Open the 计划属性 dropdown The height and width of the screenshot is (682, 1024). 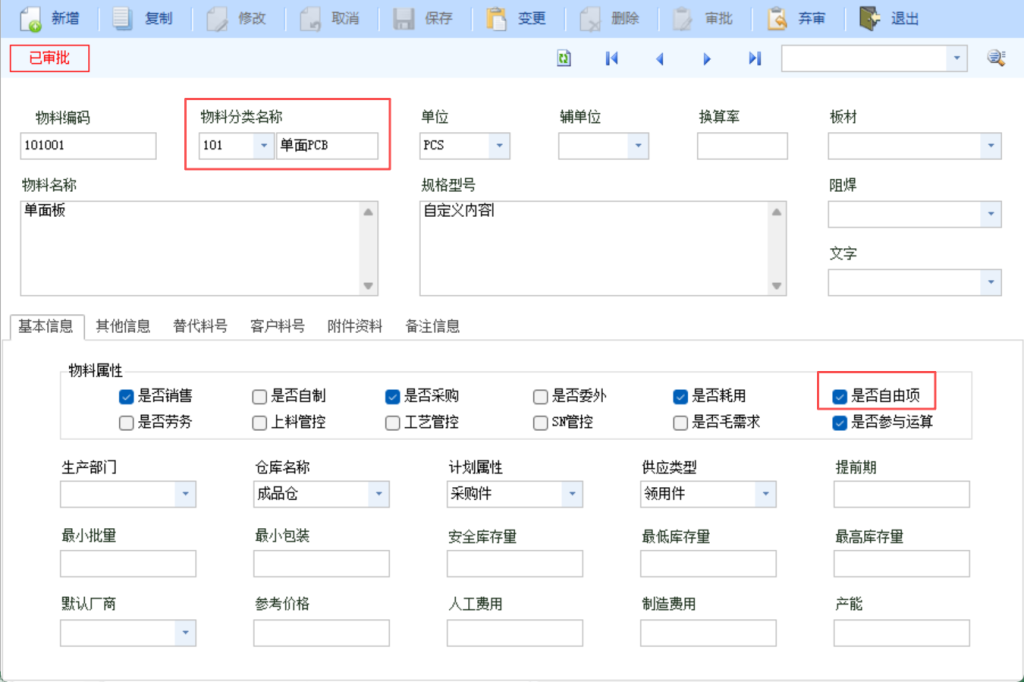click(571, 494)
